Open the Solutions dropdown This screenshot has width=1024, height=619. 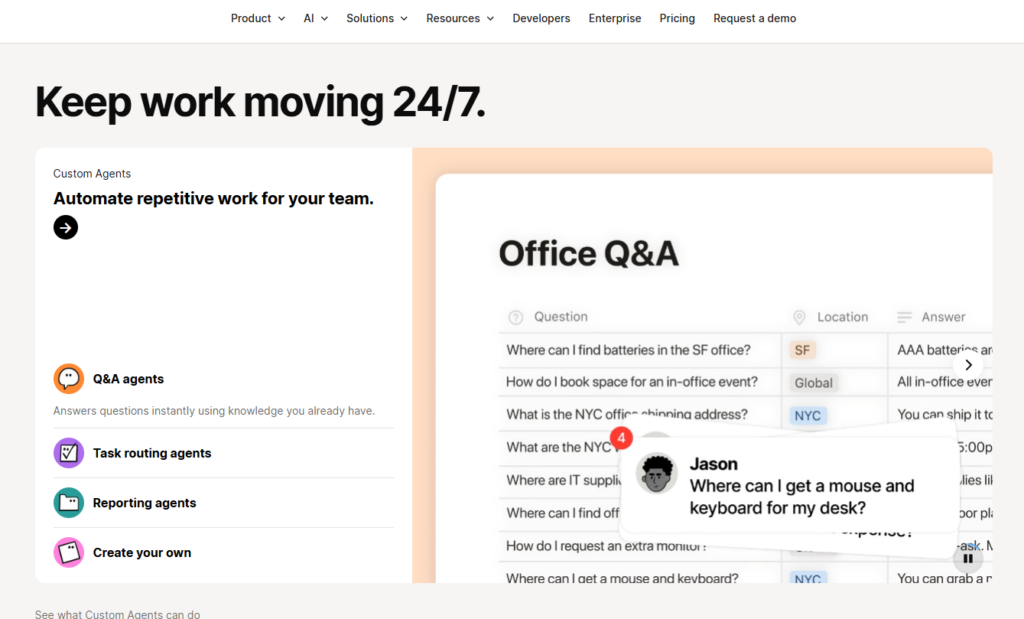pos(377,18)
